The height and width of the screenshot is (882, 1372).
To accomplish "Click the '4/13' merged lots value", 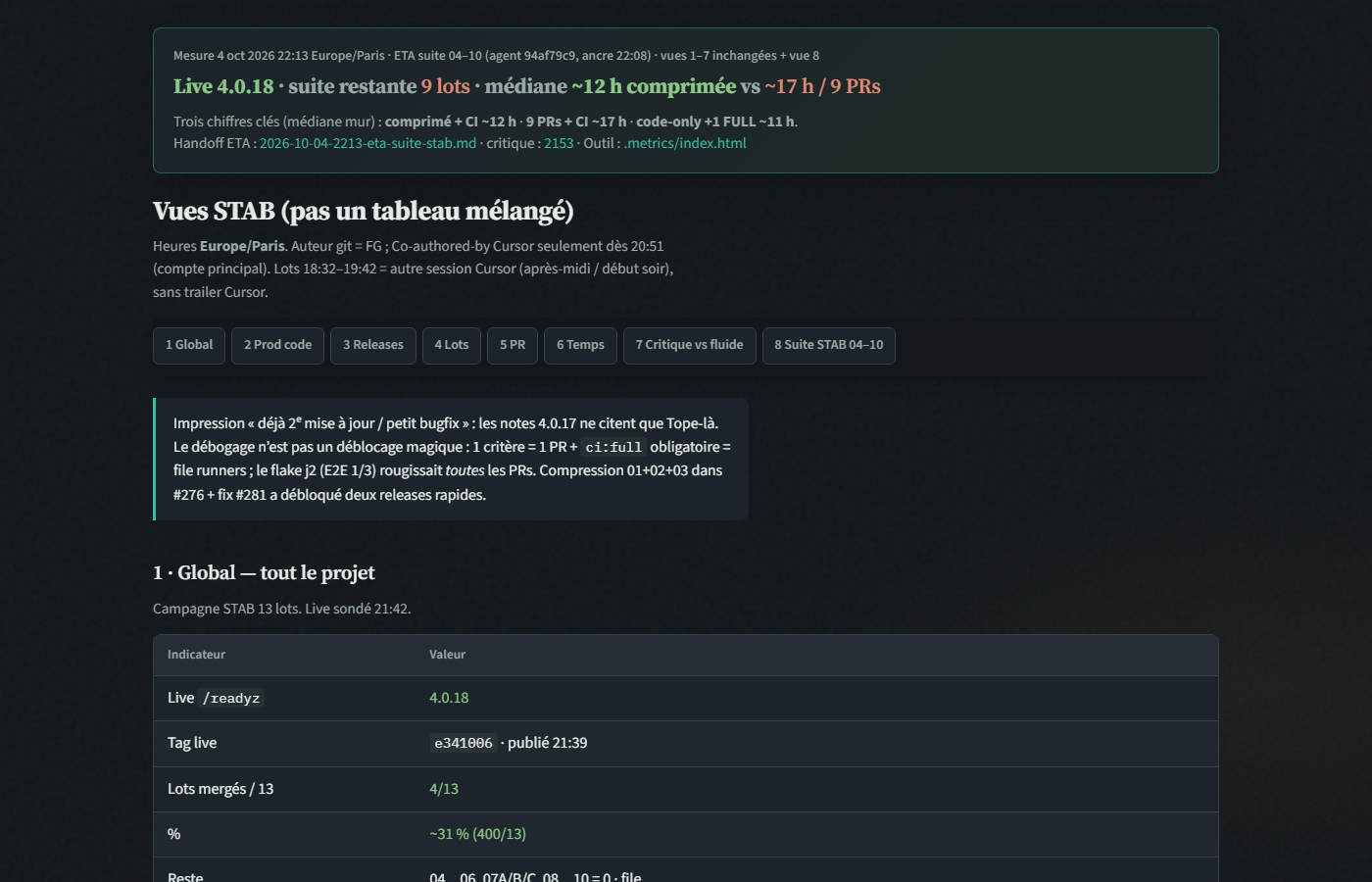I will [444, 789].
